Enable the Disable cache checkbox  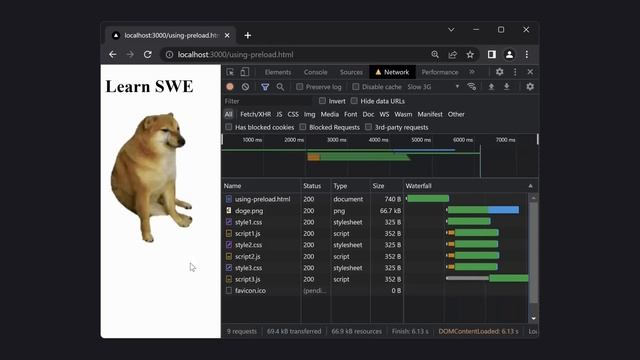[x=356, y=87]
